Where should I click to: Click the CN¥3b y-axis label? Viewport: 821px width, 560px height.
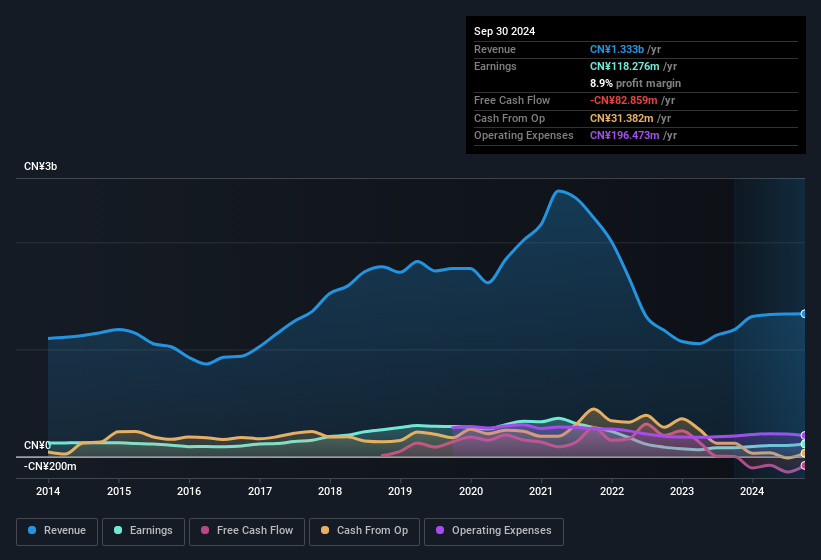pyautogui.click(x=40, y=166)
